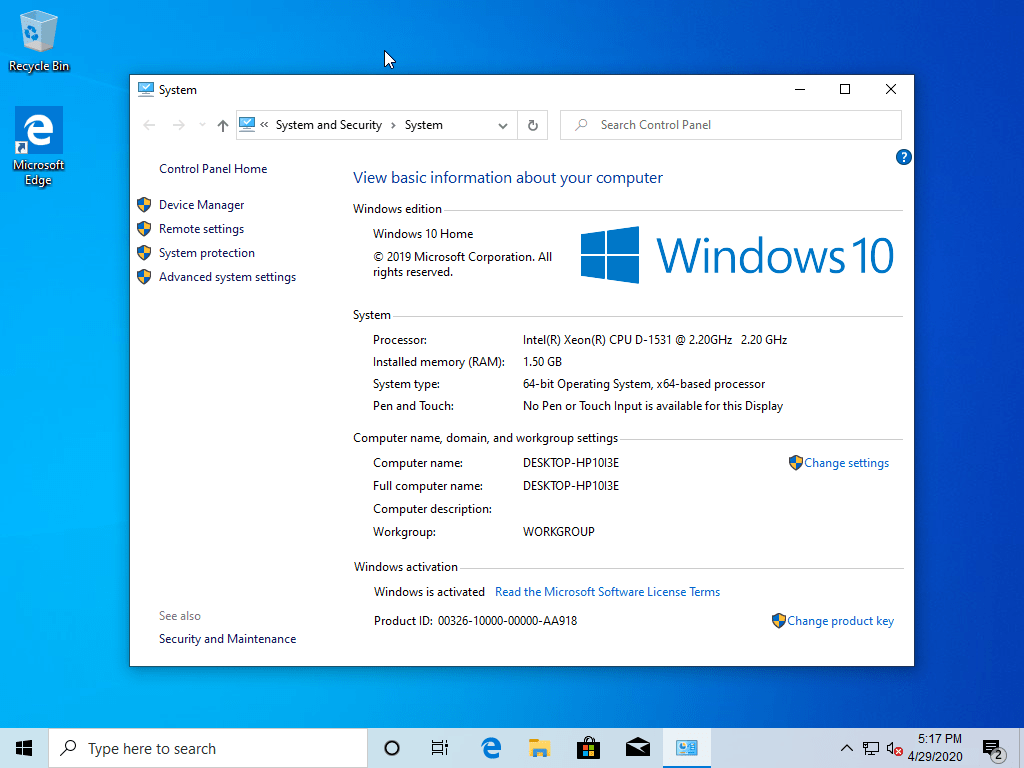Click the blue help question mark icon
The width and height of the screenshot is (1024, 768).
[x=903, y=157]
